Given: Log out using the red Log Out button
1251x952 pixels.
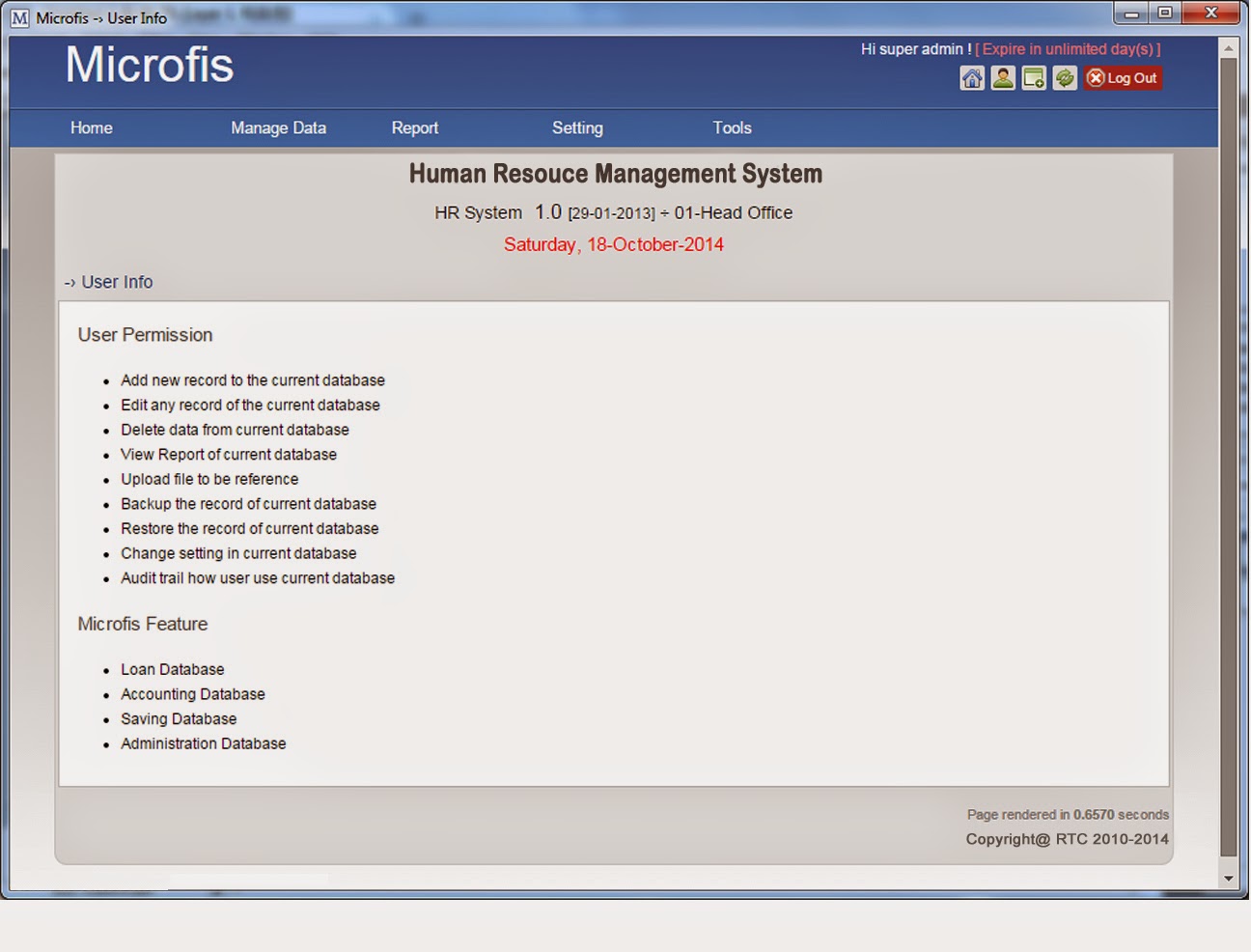Looking at the screenshot, I should (x=1123, y=78).
